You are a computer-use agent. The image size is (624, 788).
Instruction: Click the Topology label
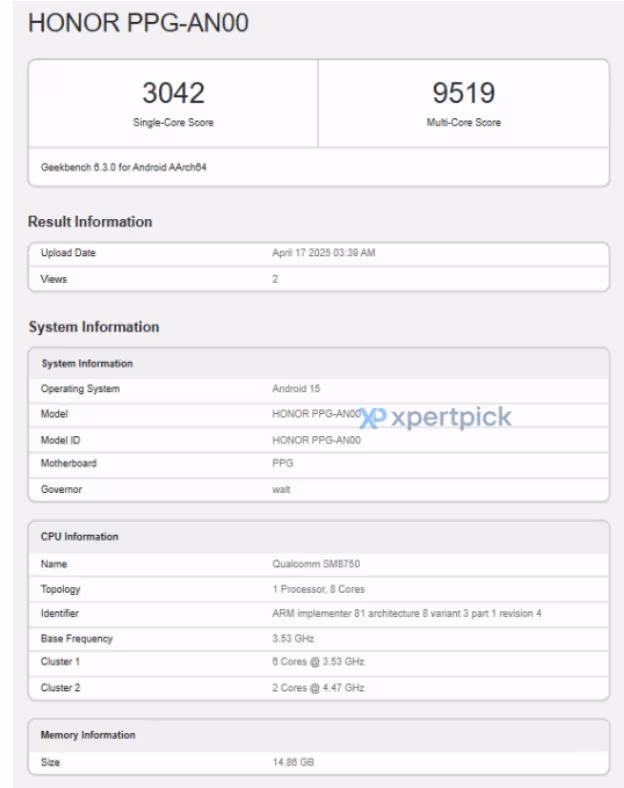[60, 589]
